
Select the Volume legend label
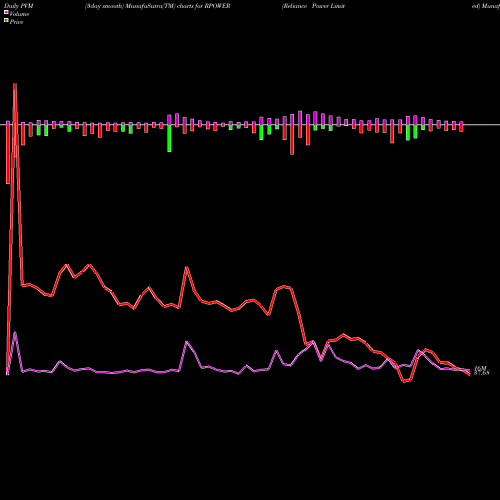tap(19, 14)
